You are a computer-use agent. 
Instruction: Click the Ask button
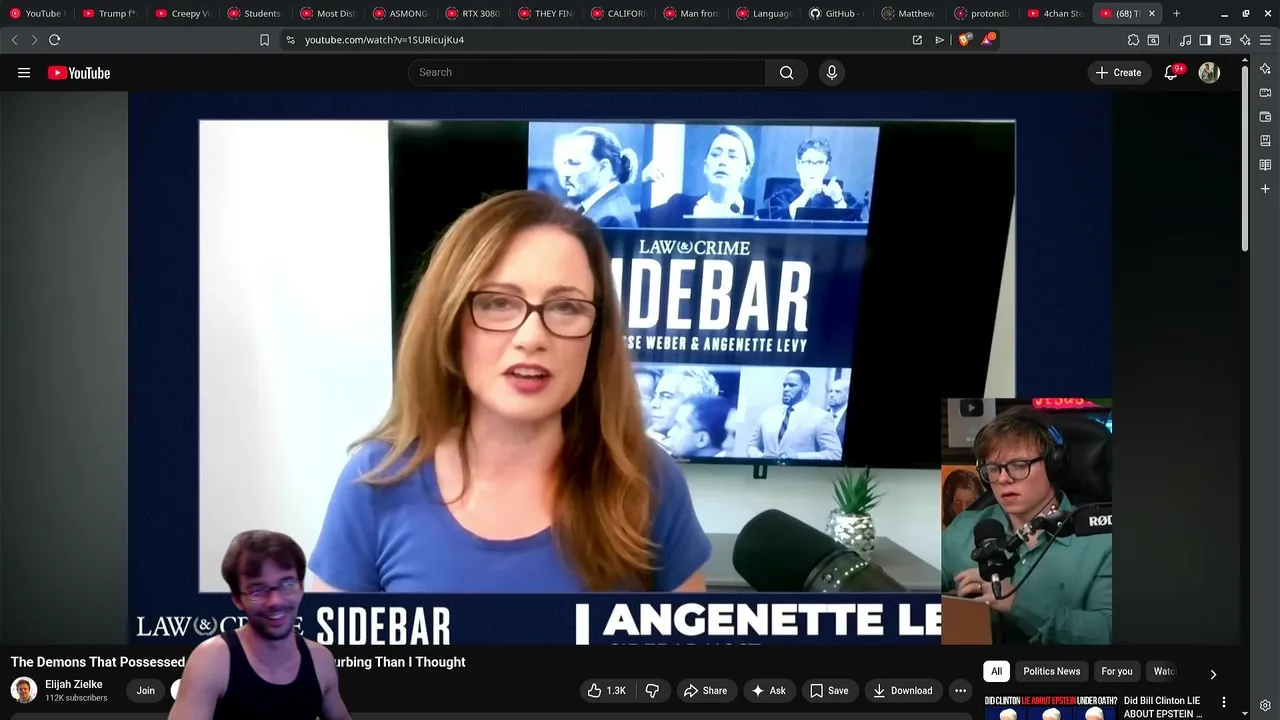click(x=768, y=690)
